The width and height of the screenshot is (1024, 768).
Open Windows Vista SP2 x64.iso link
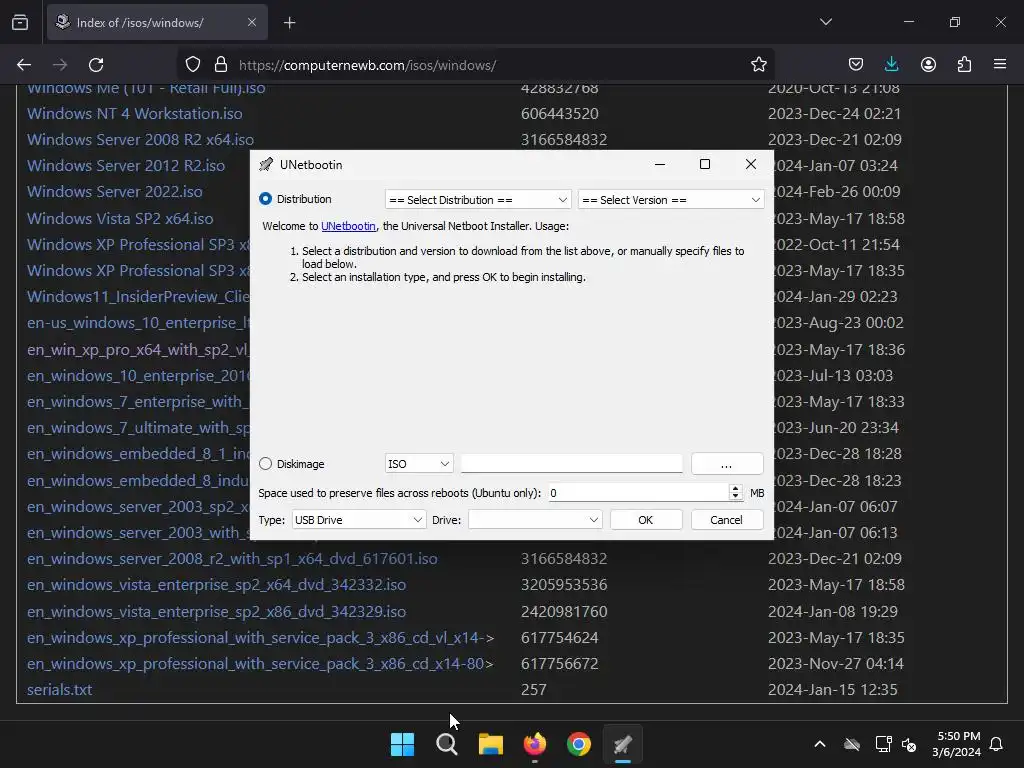(120, 218)
